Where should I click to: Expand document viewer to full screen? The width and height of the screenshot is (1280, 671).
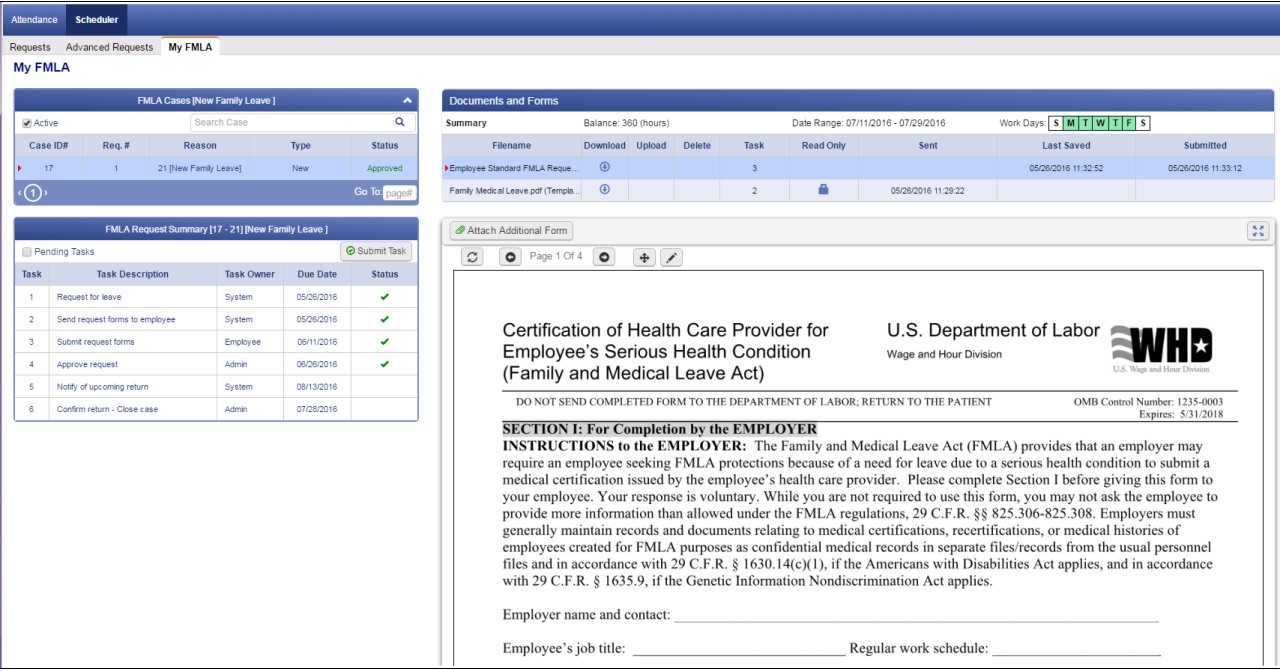tap(1258, 231)
